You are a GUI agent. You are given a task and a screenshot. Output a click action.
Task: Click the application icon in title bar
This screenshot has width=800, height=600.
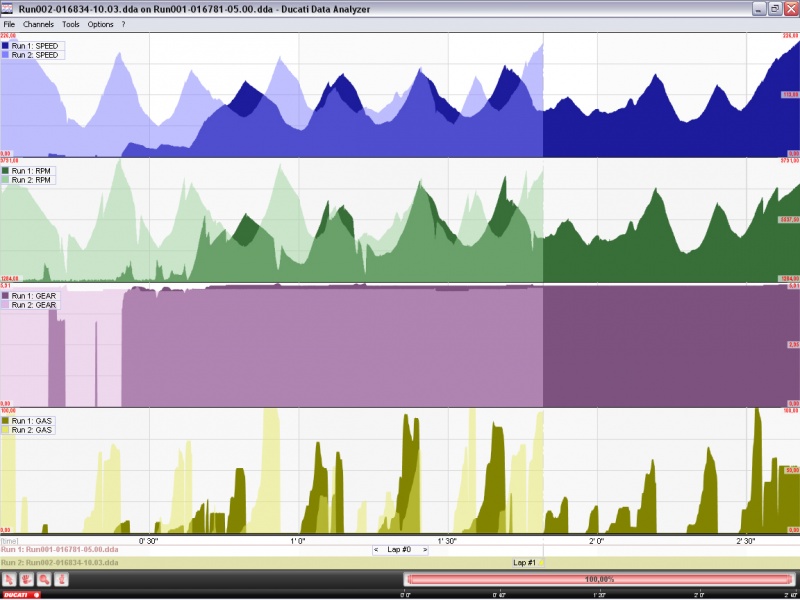(7, 9)
